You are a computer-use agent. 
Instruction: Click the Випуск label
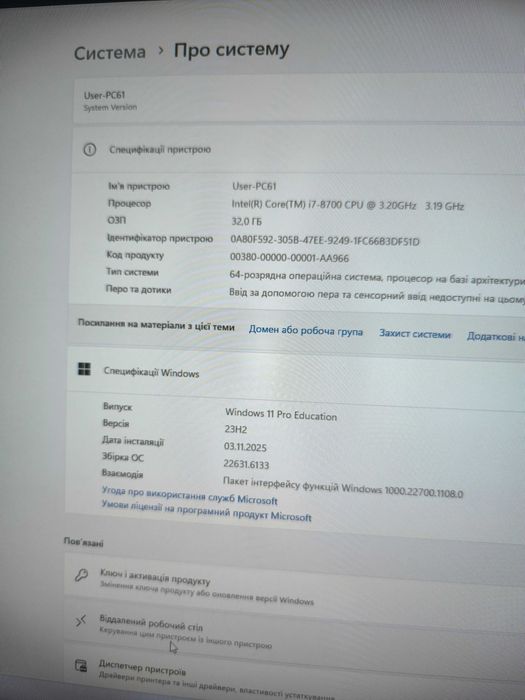[x=117, y=407]
